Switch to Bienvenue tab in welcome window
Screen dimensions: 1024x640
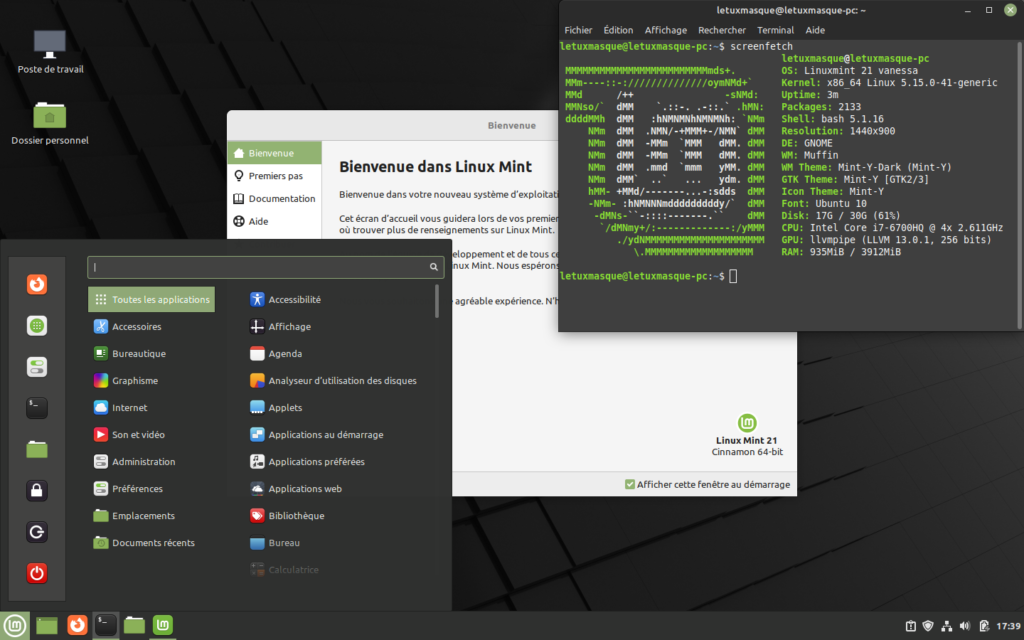point(274,153)
